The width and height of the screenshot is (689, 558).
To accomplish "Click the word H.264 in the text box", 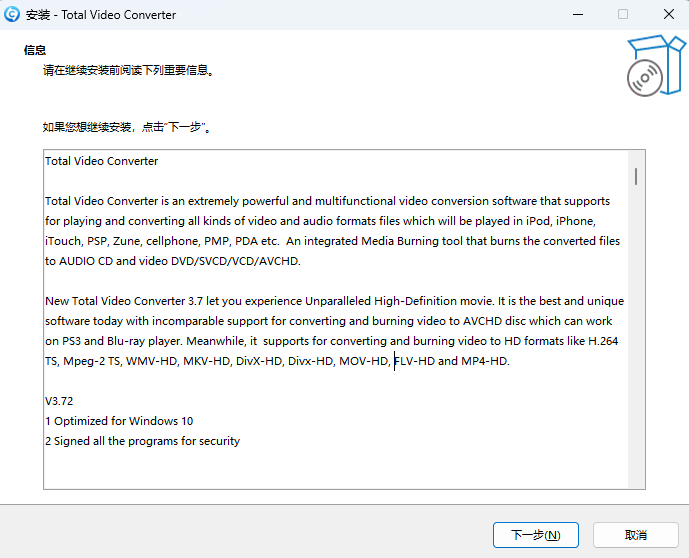I will point(602,341).
